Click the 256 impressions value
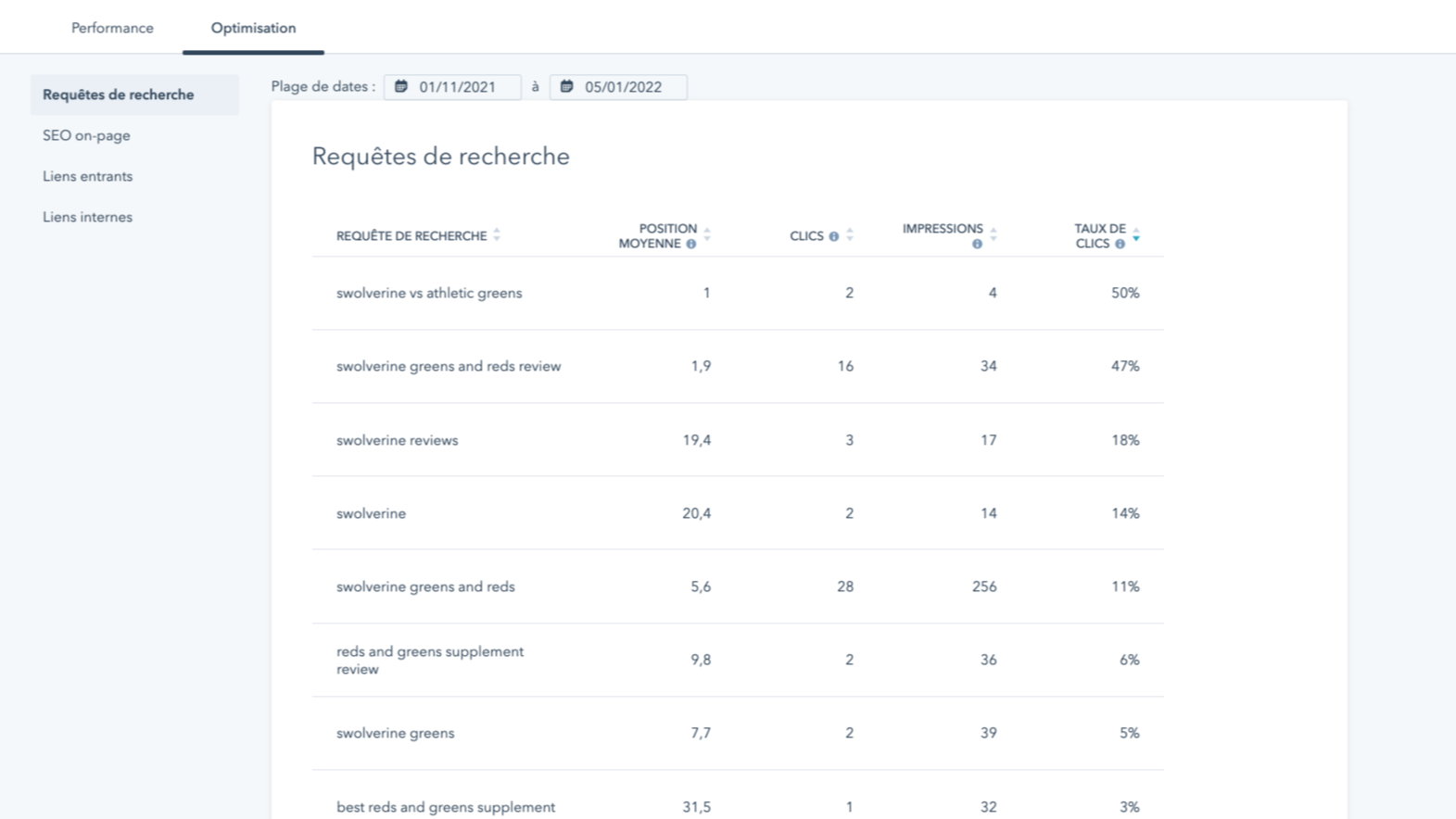The image size is (1456, 819). (x=984, y=586)
